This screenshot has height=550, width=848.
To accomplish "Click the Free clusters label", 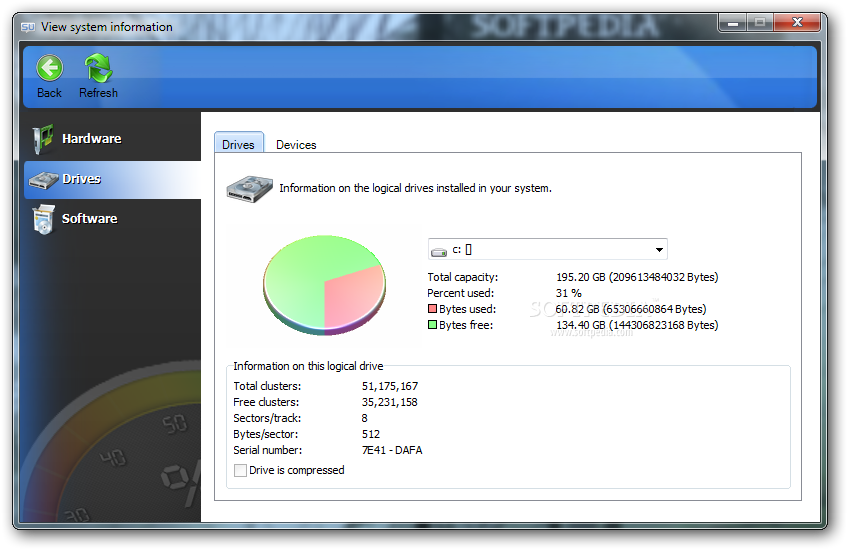I will coord(266,402).
